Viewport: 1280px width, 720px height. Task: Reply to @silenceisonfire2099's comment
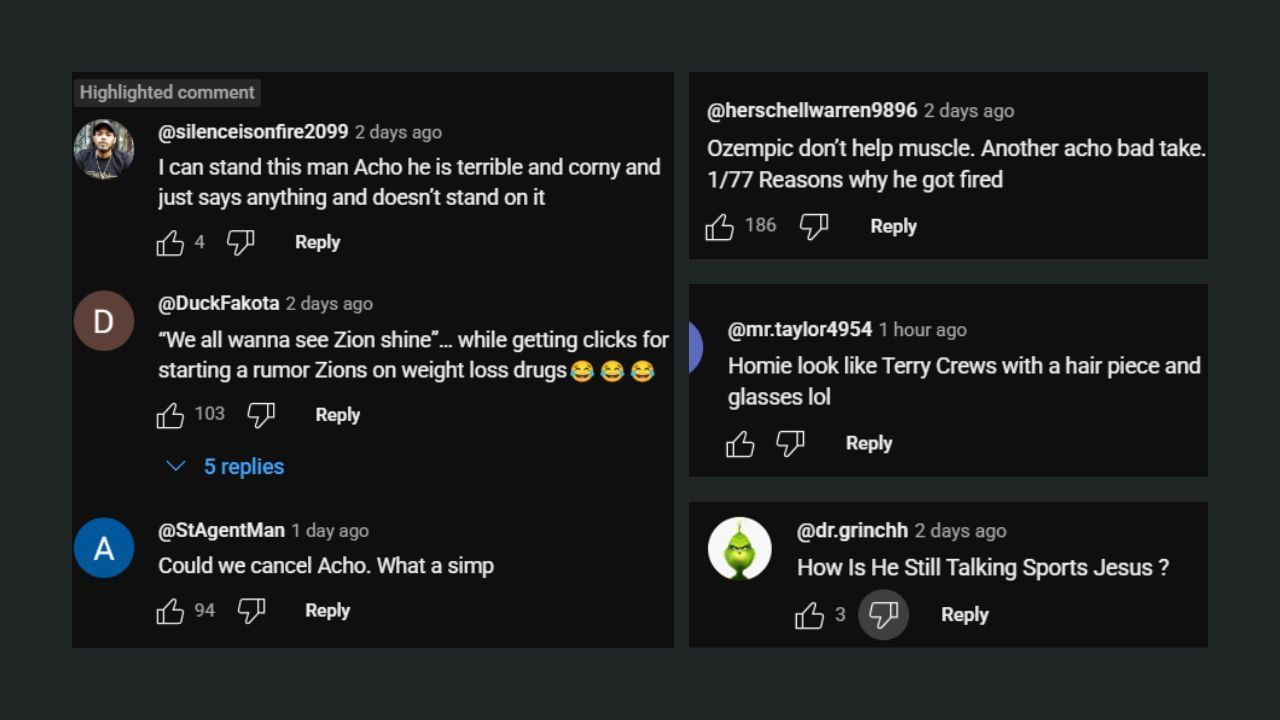[x=317, y=242]
